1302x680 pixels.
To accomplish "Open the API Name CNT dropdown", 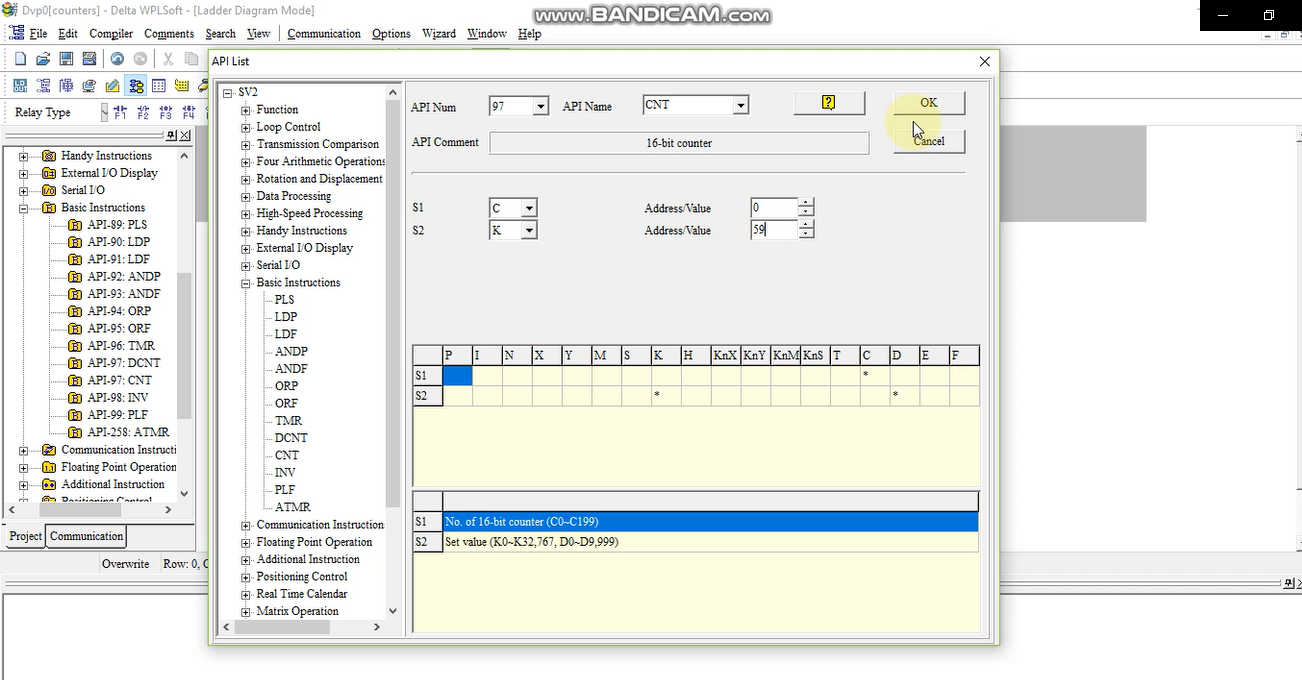I will click(x=740, y=105).
